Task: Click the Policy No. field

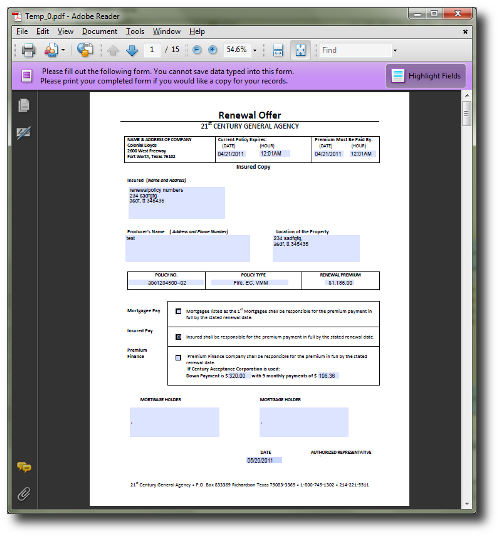Action: click(x=167, y=283)
